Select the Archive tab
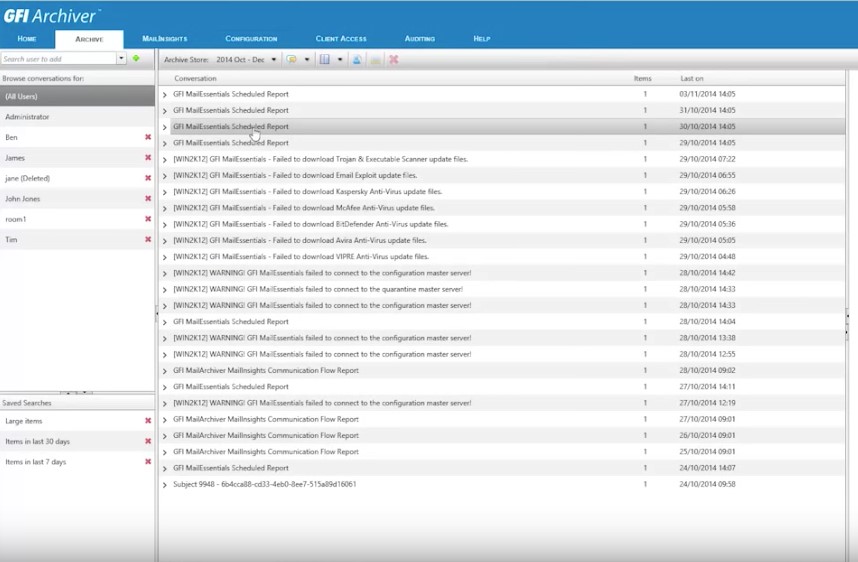 [x=89, y=39]
